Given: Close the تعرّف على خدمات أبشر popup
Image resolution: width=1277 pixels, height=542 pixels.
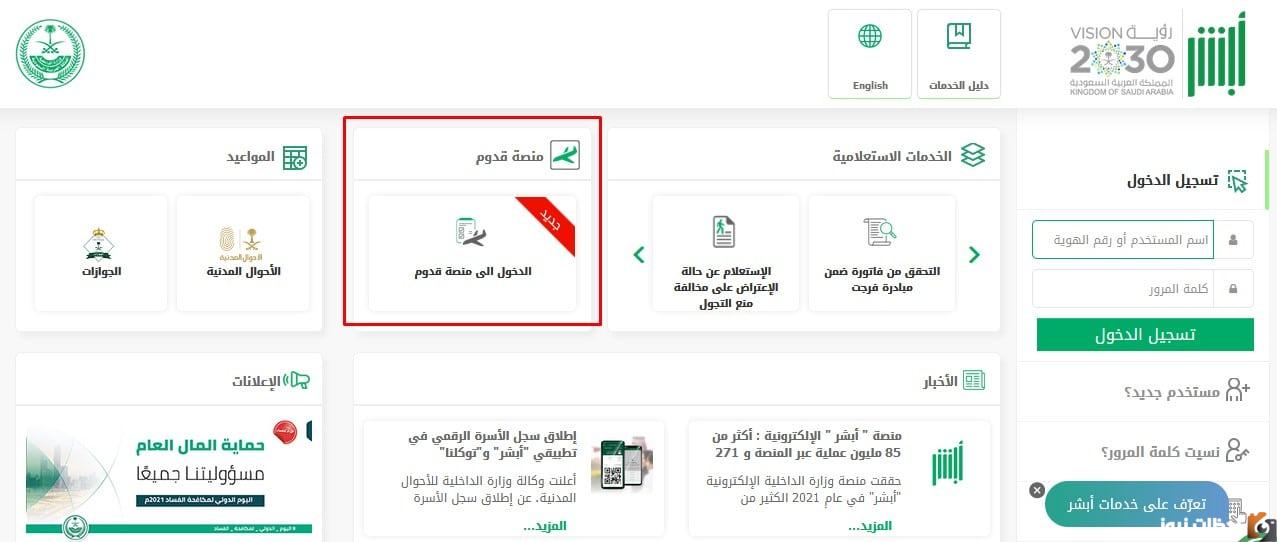Looking at the screenshot, I should [1037, 490].
